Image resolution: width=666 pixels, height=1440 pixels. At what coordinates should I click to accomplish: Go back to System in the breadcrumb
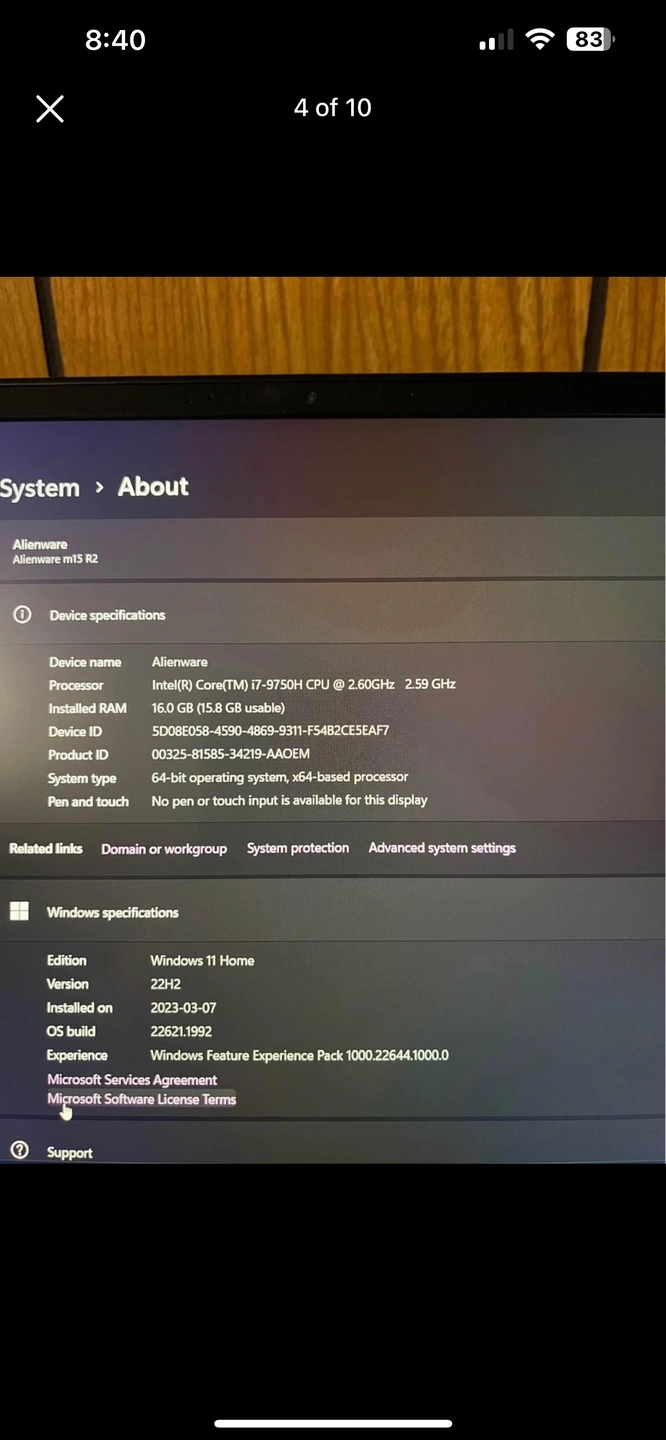pos(40,488)
